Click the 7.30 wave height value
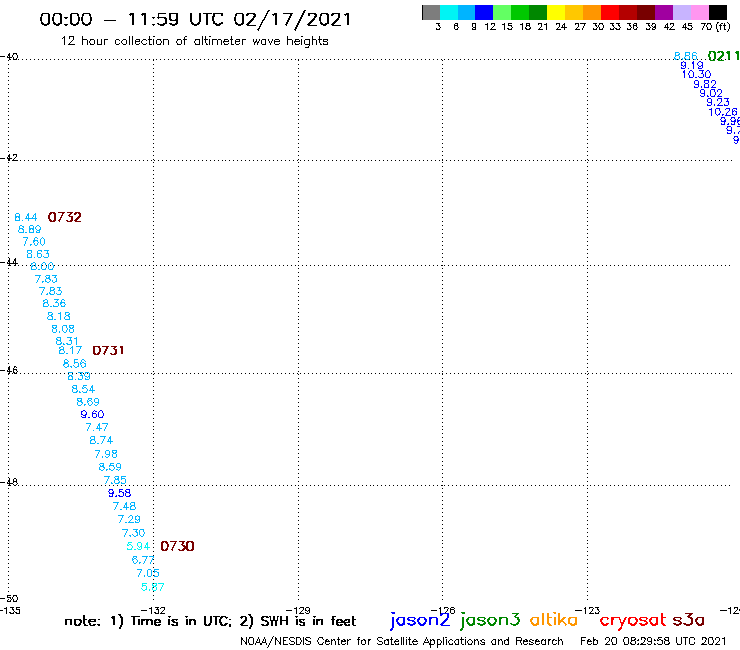740x650 pixels. (x=133, y=533)
